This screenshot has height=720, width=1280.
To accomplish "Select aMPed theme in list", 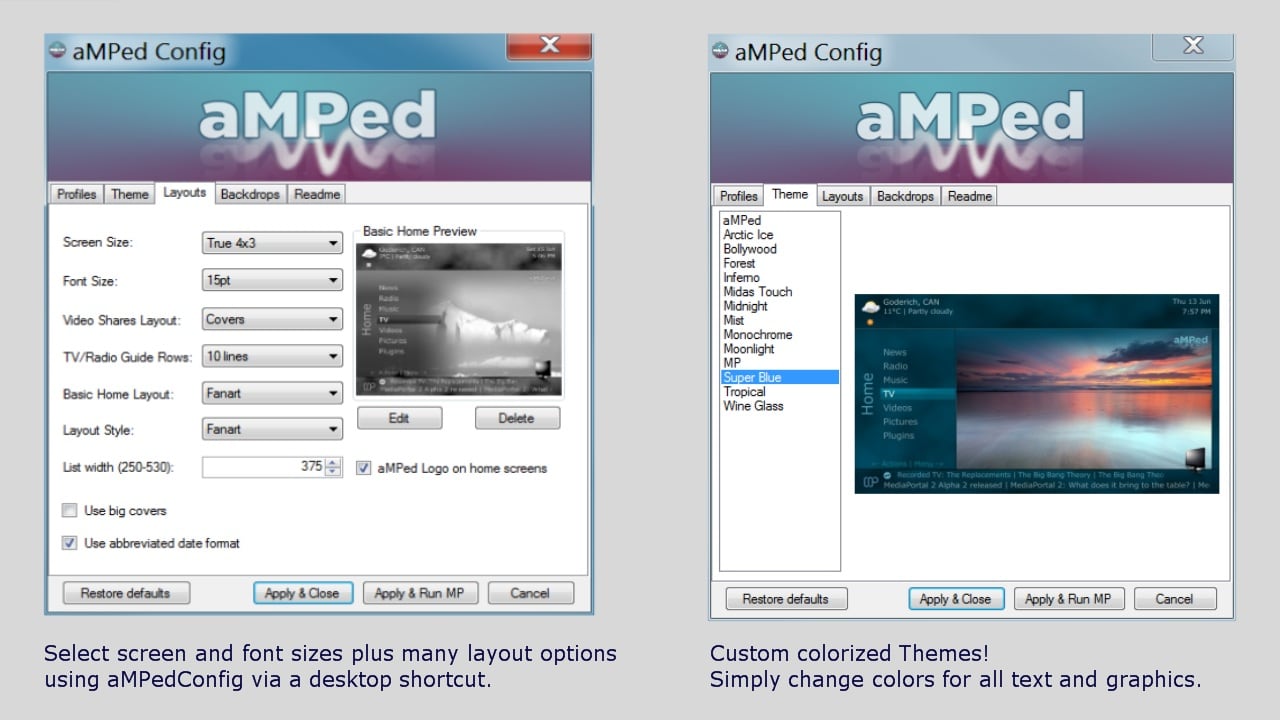I will (742, 221).
